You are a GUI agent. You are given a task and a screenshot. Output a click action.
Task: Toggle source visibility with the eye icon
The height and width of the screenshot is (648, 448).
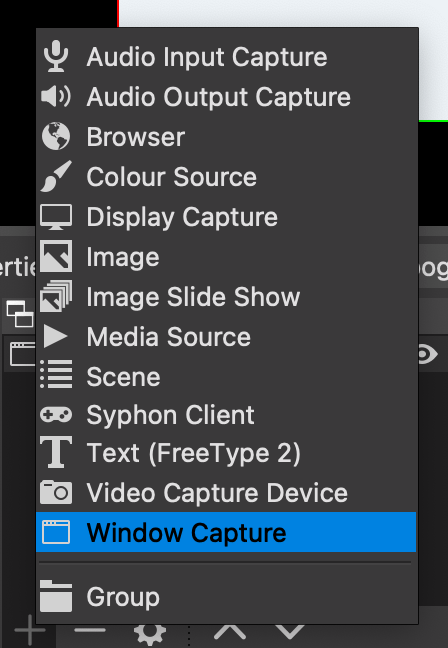coord(428,355)
